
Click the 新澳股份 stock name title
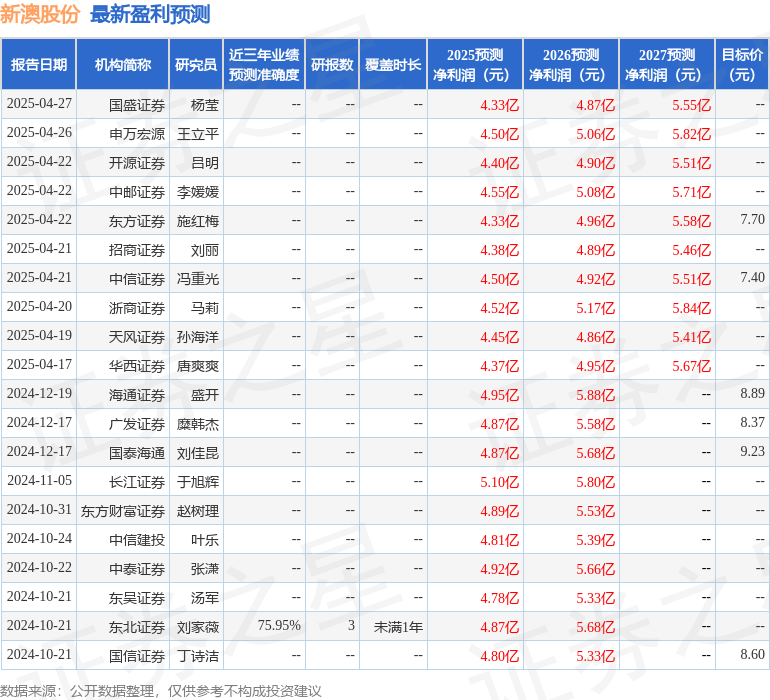tap(40, 14)
